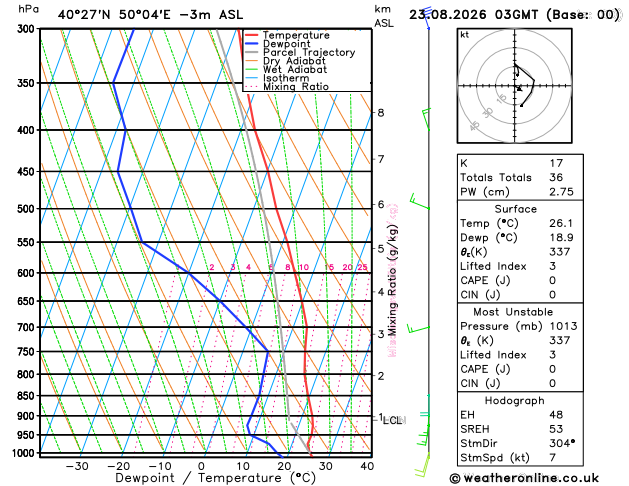
Task: Click the 850 hPa pressure label
Action: tap(28, 396)
